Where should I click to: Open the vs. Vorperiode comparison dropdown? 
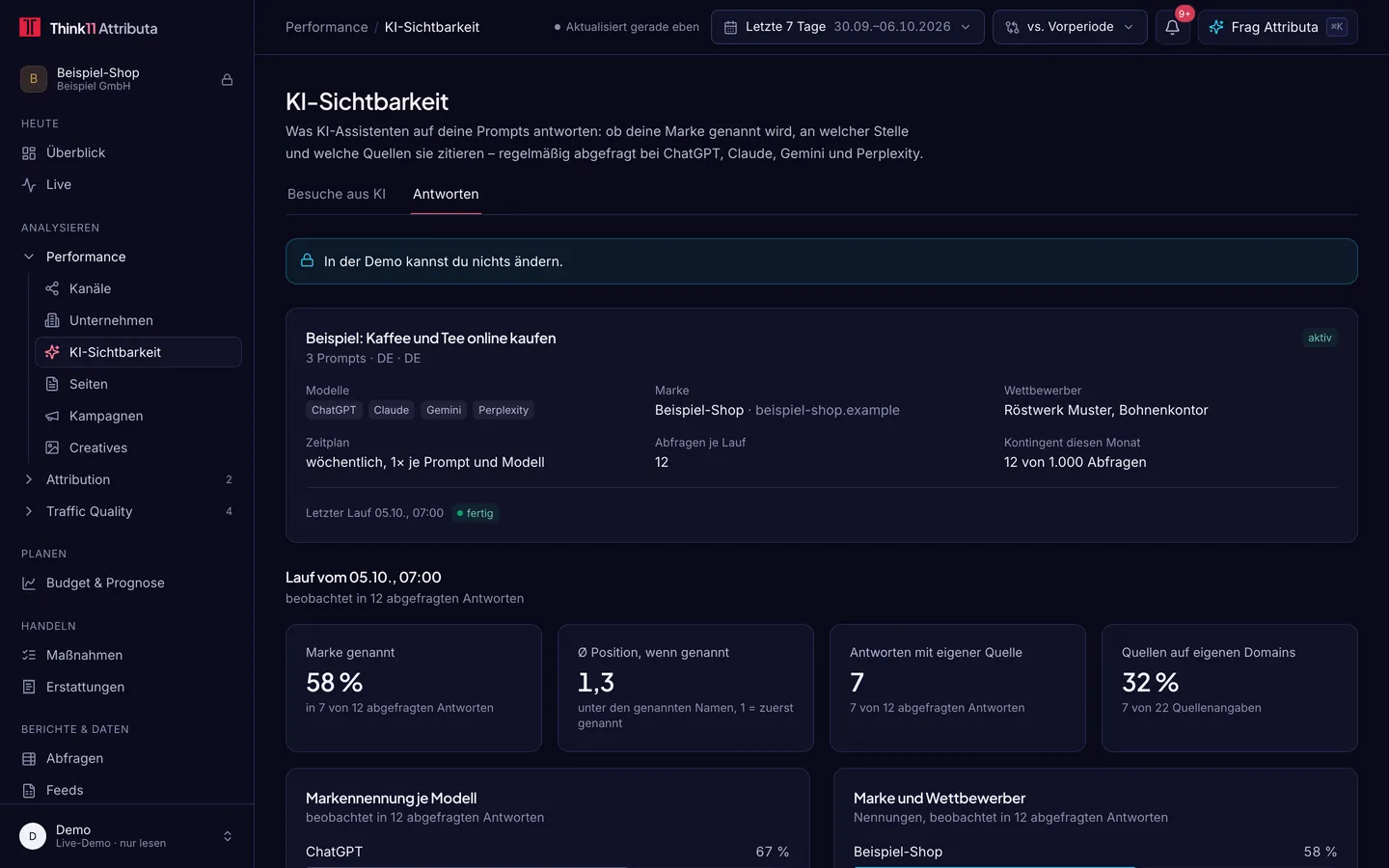[1070, 27]
